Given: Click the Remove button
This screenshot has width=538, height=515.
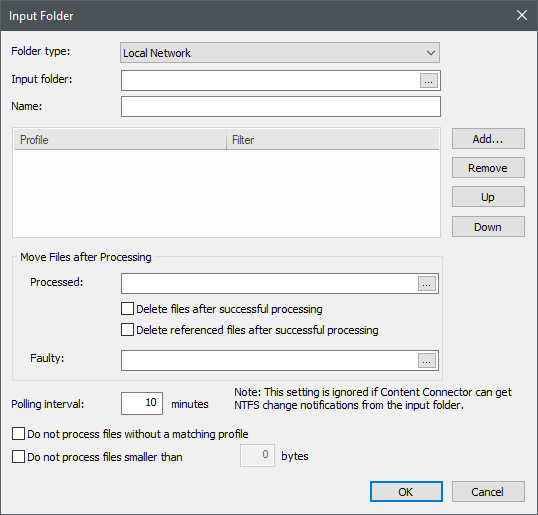Looking at the screenshot, I should pyautogui.click(x=488, y=168).
